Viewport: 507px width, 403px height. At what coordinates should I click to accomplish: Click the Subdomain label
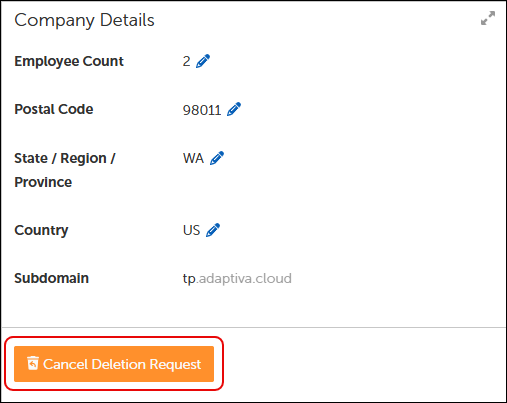pyautogui.click(x=52, y=278)
